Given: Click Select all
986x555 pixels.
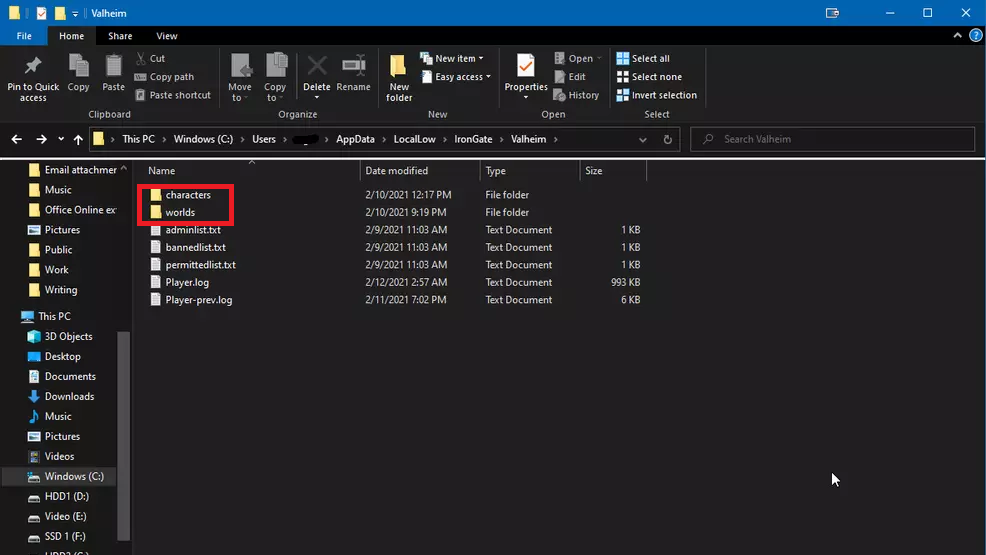Looking at the screenshot, I should click(643, 58).
